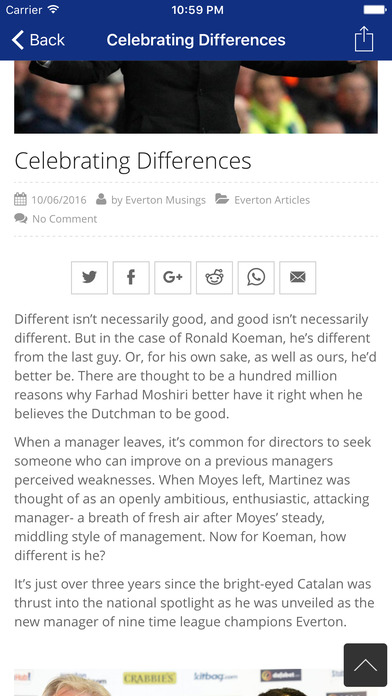Click the Celebrating Differences navigation bar title

(x=196, y=40)
